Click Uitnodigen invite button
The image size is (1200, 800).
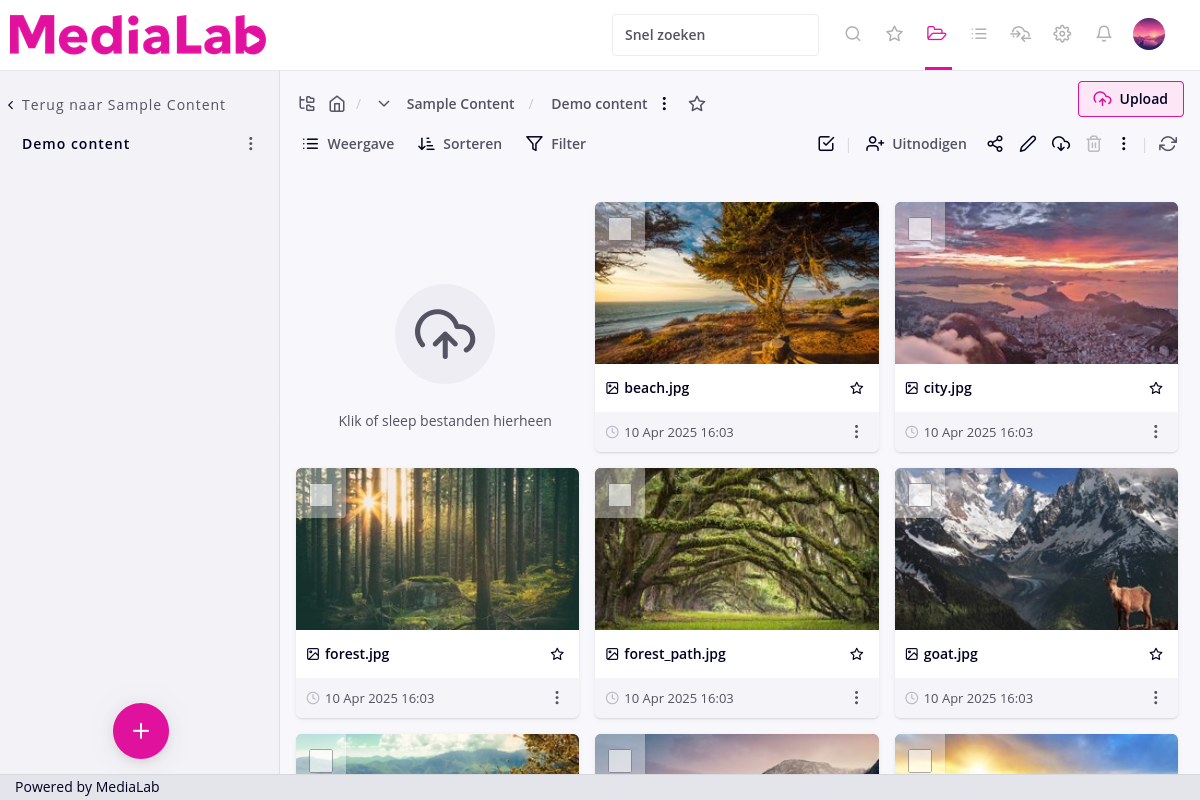point(916,144)
